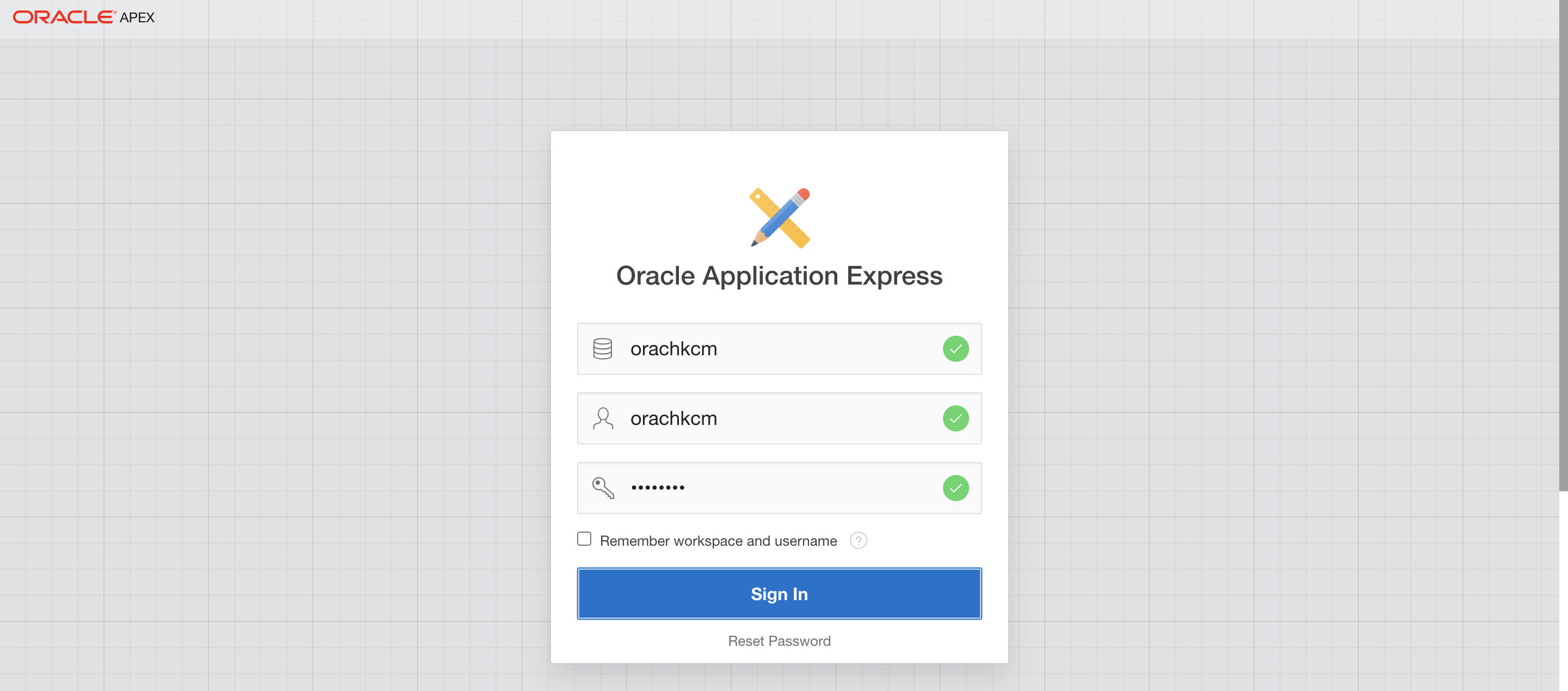Click the workspace field green checkmark
Viewport: 1568px width, 691px height.
click(955, 349)
